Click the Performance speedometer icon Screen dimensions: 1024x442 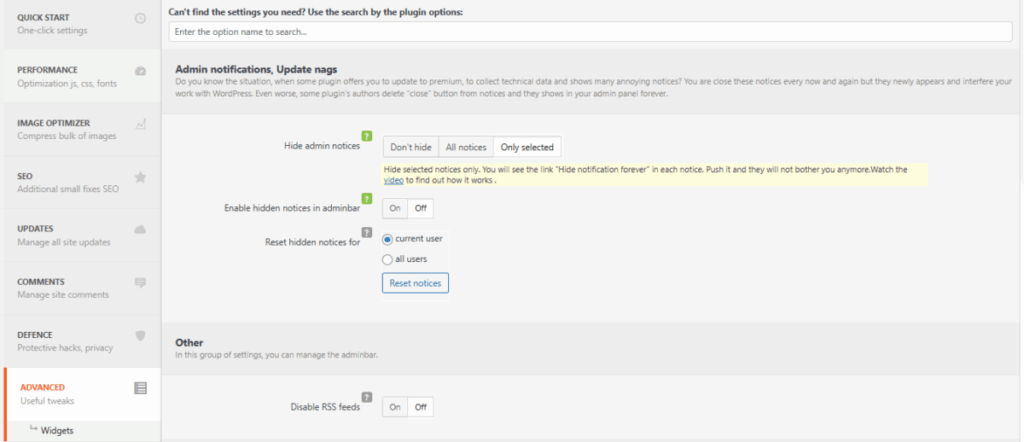click(140, 71)
